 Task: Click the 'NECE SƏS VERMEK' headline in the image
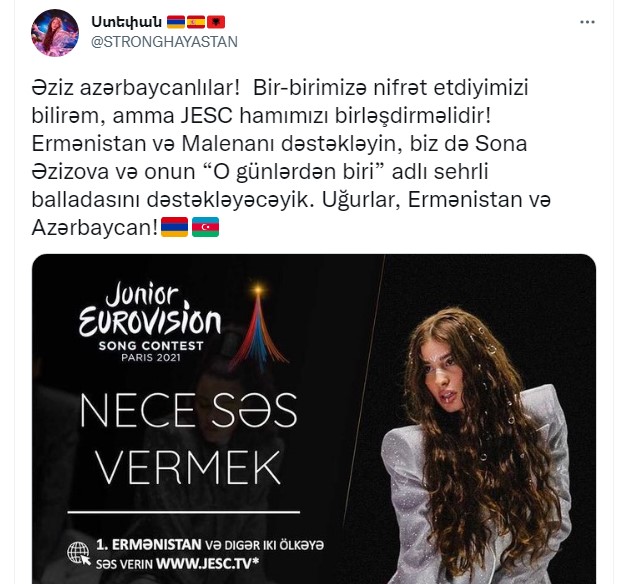pos(189,439)
